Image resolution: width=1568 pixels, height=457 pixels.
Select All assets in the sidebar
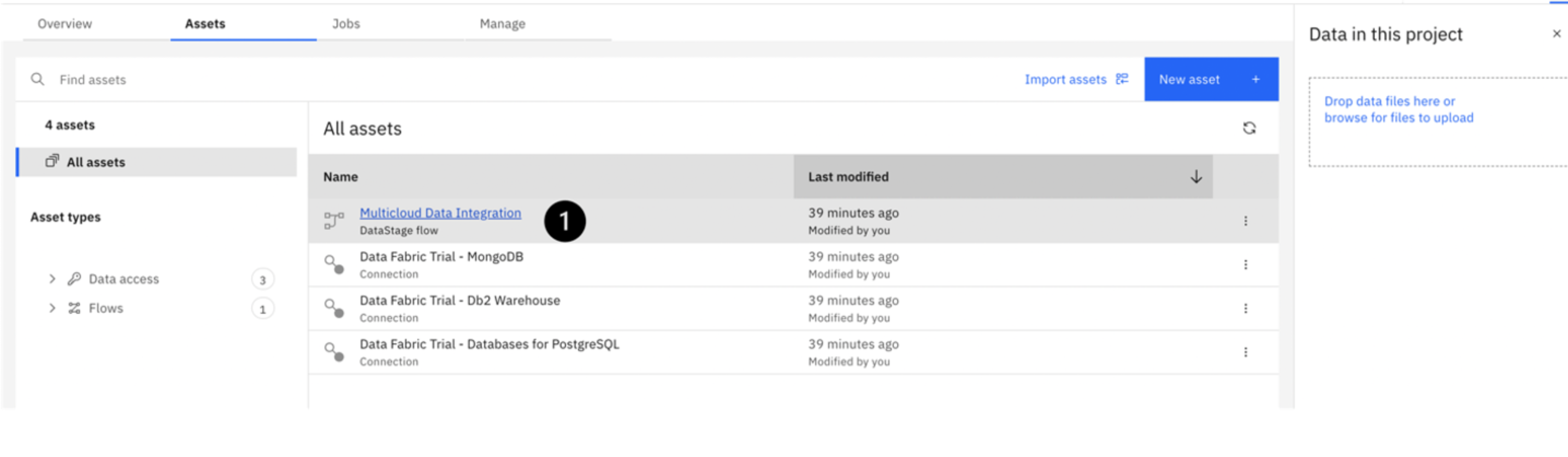(157, 162)
